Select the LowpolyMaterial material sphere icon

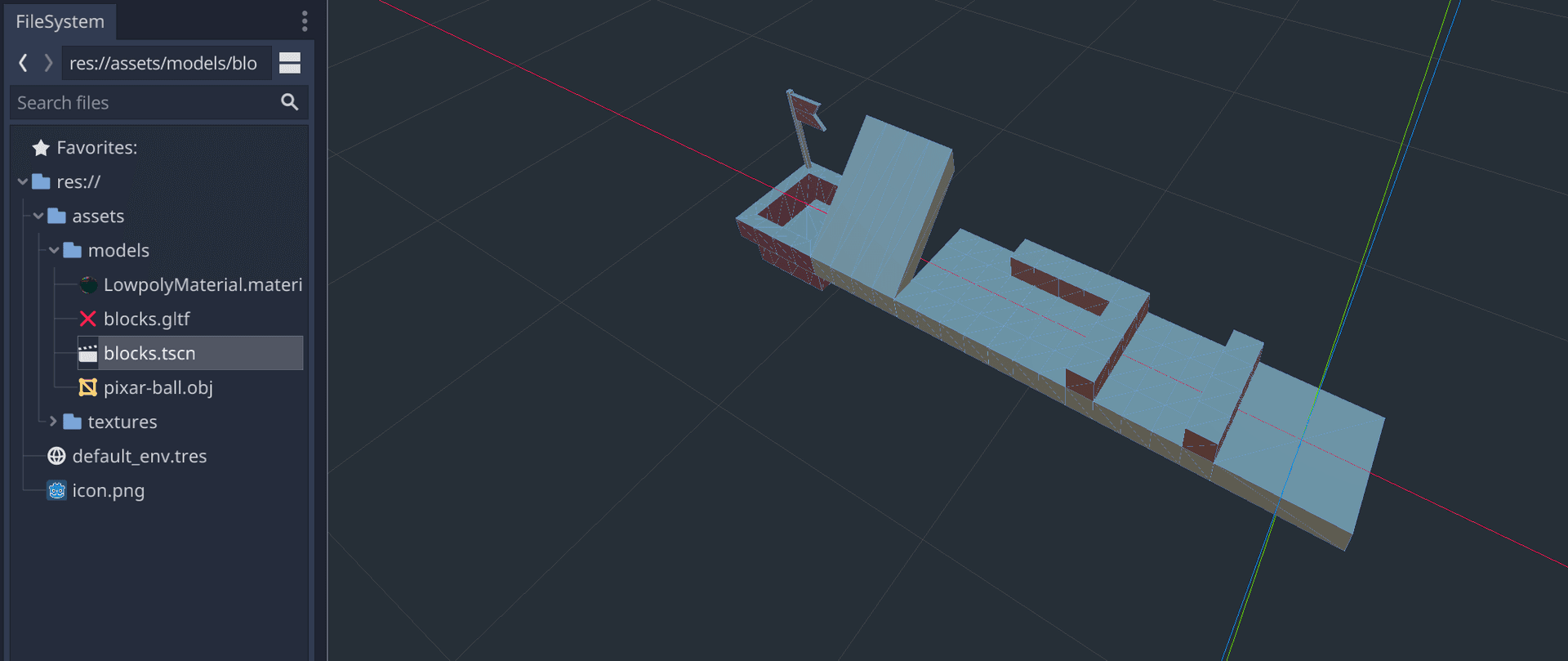point(88,285)
